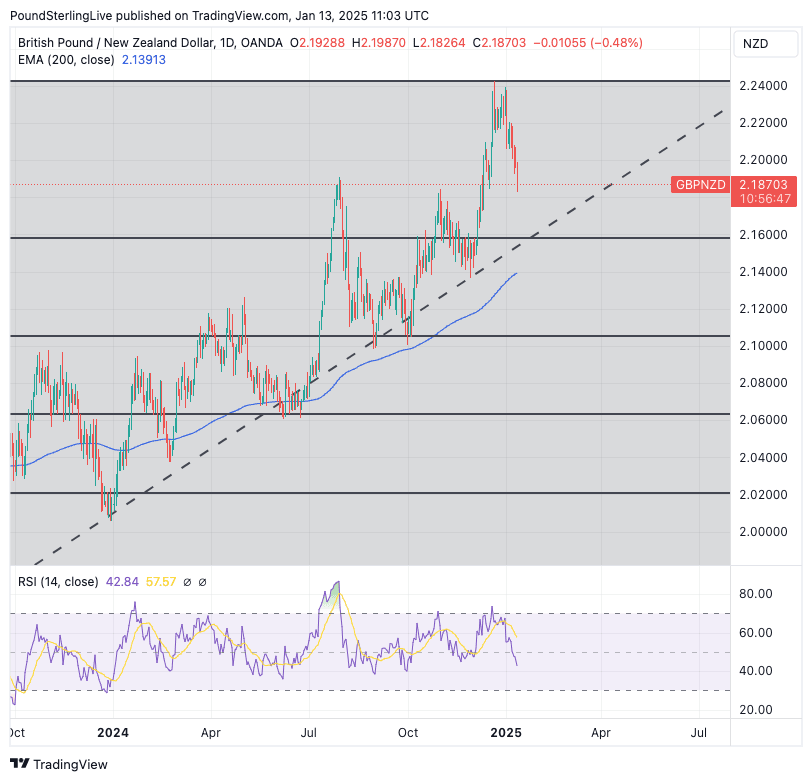Select the EMA (200, close) indicator label
Viewport: 812px width, 781px height.
(x=66, y=60)
